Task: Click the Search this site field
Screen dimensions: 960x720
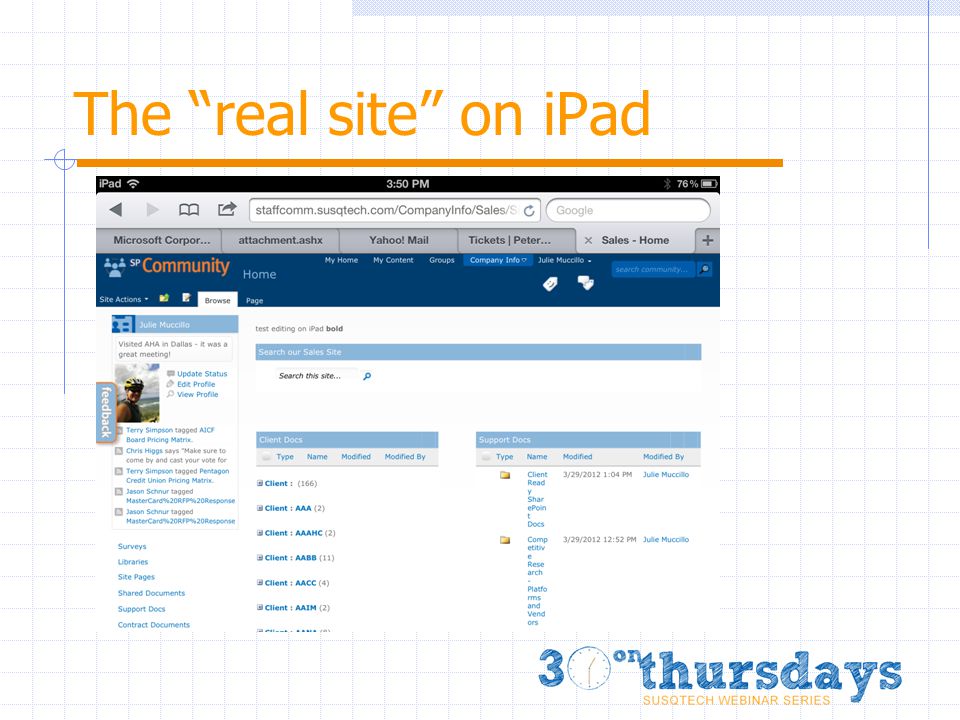Action: [315, 376]
